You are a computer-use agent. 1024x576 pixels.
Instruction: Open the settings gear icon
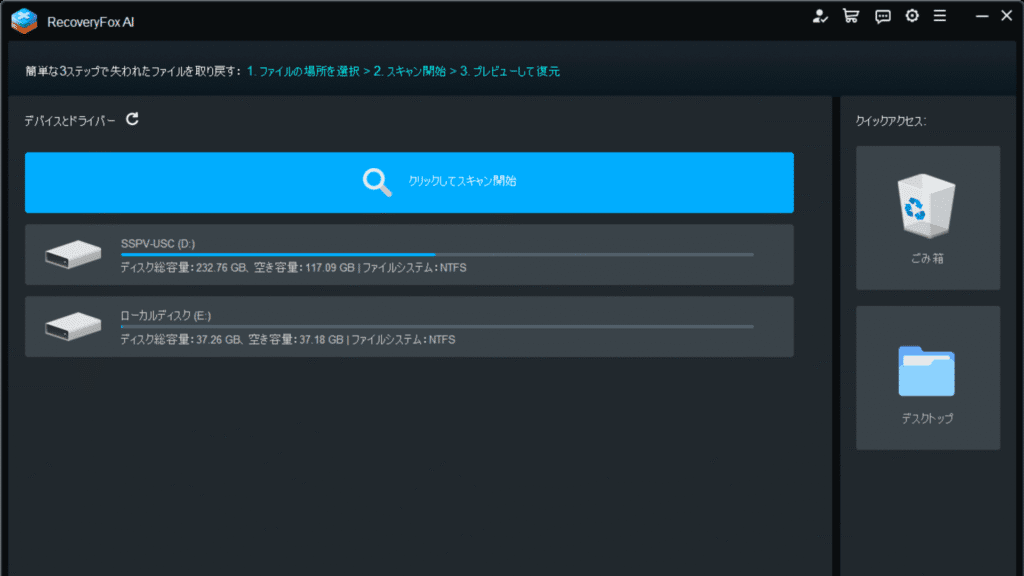pyautogui.click(x=912, y=16)
